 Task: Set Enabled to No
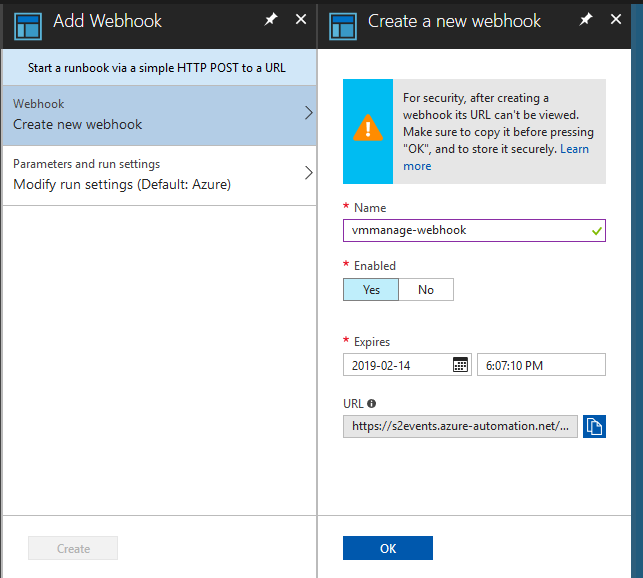[x=426, y=290]
